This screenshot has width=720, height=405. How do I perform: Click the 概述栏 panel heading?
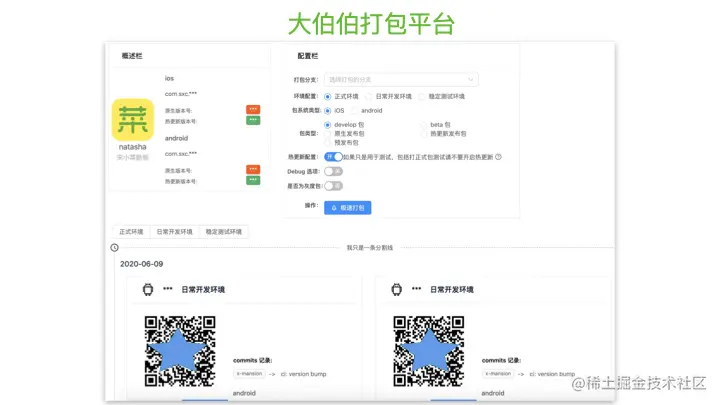coord(132,56)
